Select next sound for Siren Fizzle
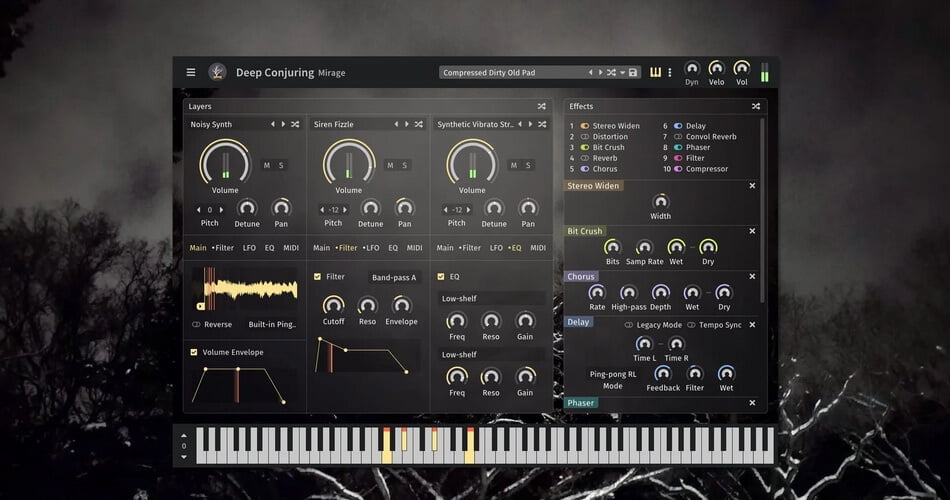This screenshot has height=500, width=950. coord(407,124)
